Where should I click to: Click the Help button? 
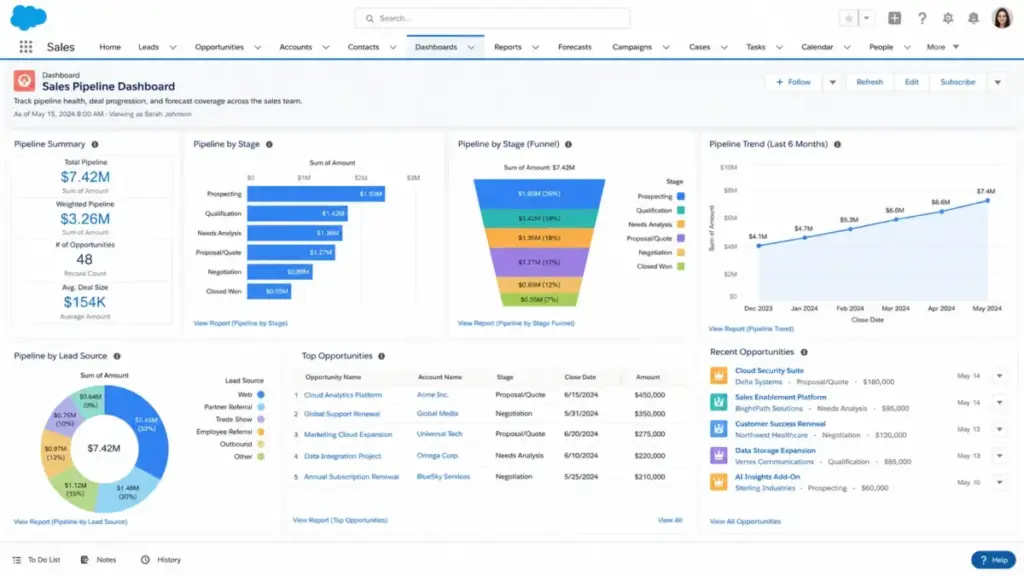coord(993,560)
